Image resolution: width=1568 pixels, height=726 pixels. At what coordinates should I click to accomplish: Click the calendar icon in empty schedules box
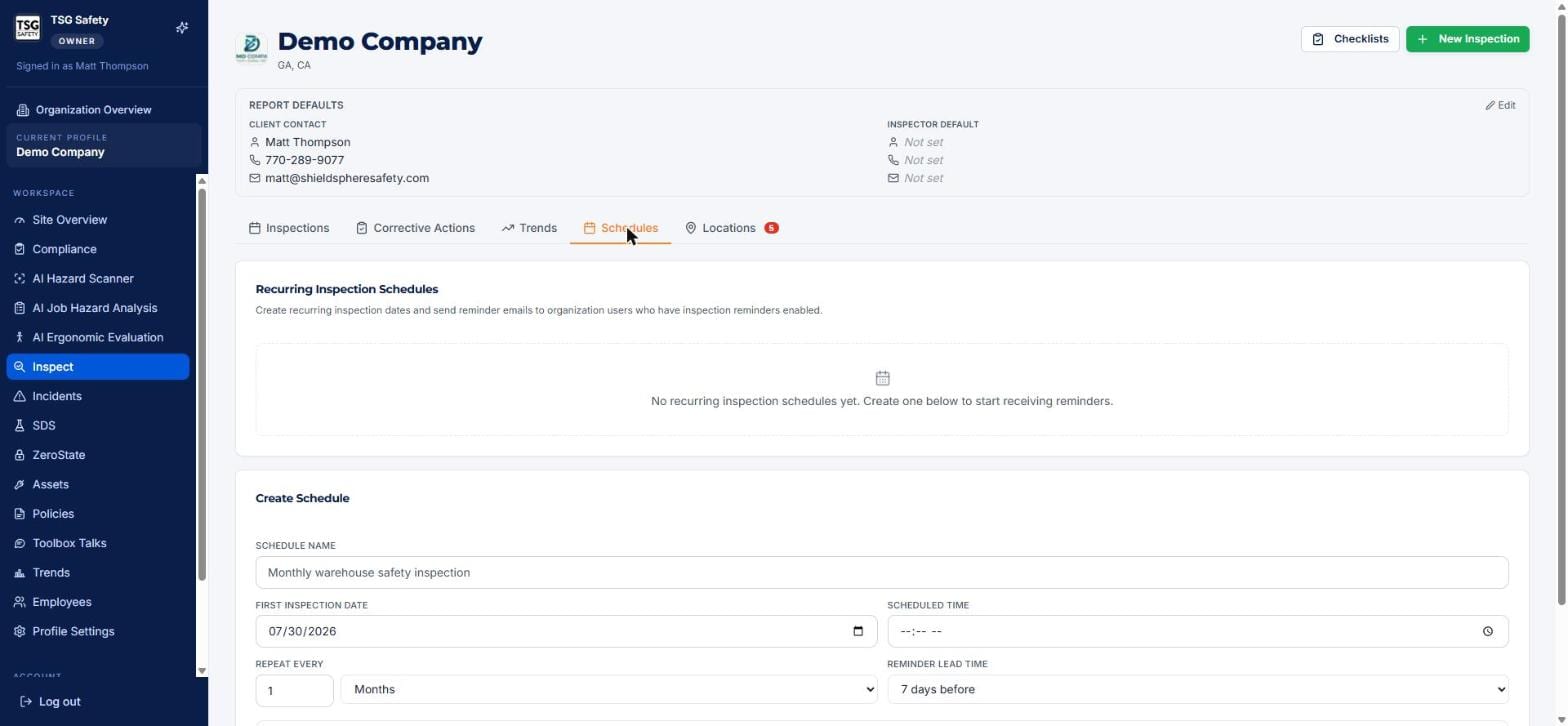coord(882,378)
